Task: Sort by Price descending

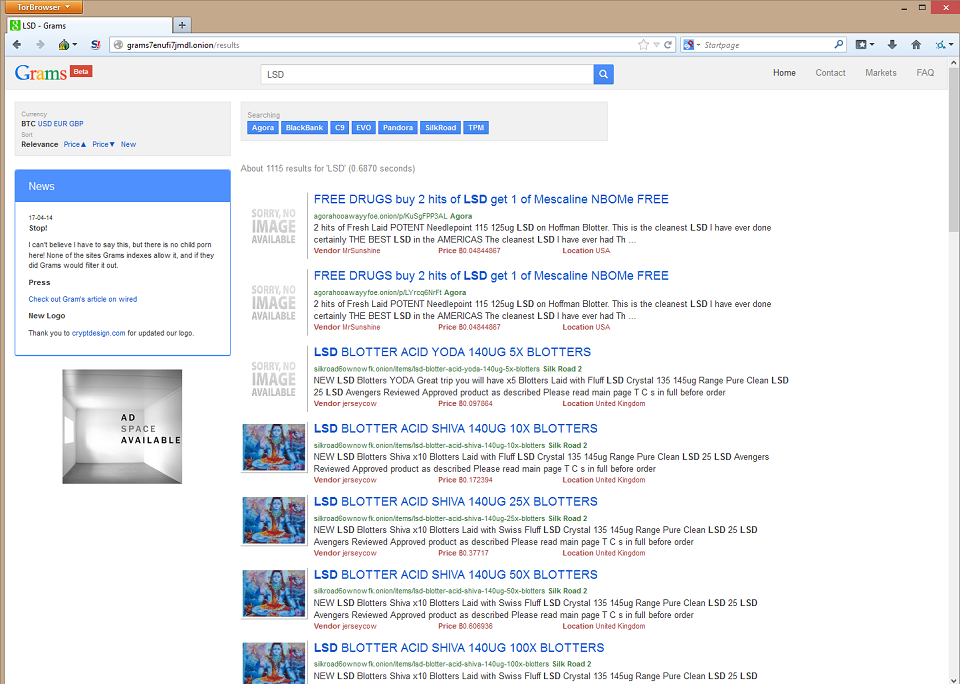Action: 103,145
